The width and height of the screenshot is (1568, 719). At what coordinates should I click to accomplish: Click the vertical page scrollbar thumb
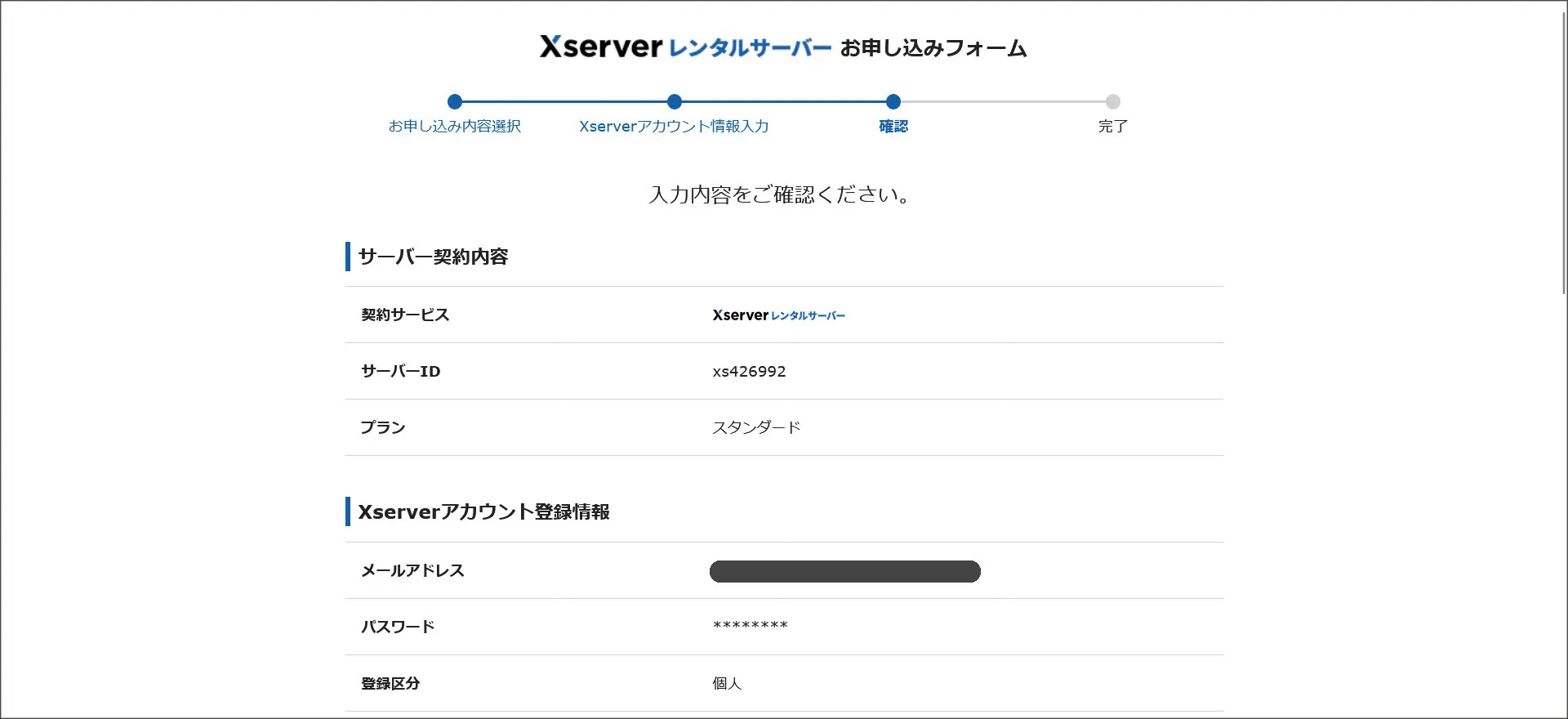click(x=1563, y=154)
